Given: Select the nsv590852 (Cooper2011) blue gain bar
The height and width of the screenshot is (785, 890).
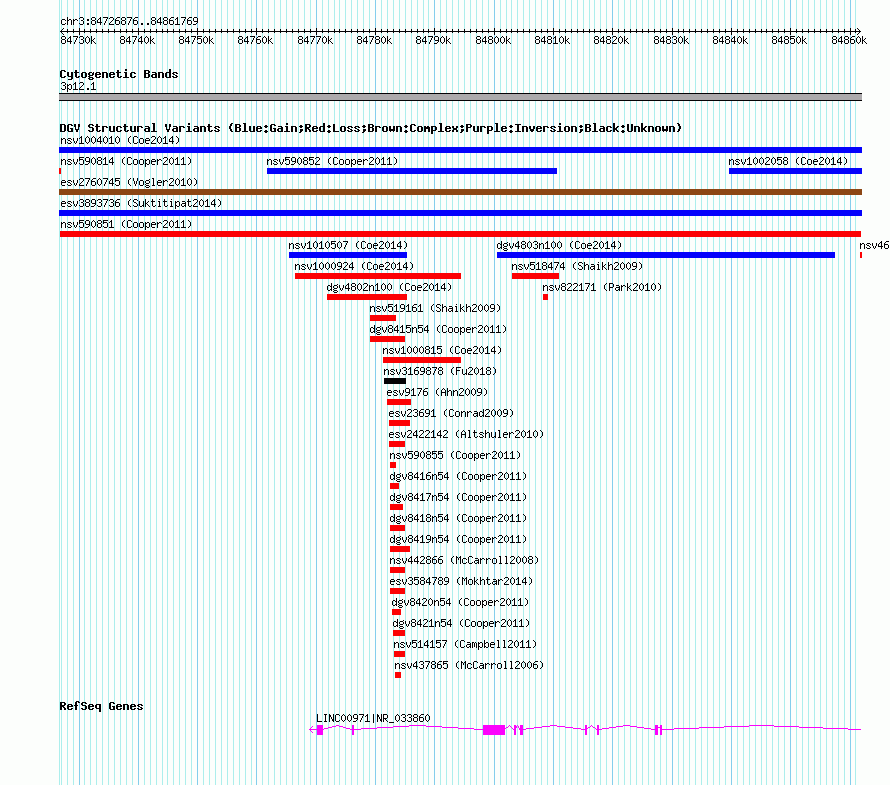Looking at the screenshot, I should (412, 171).
